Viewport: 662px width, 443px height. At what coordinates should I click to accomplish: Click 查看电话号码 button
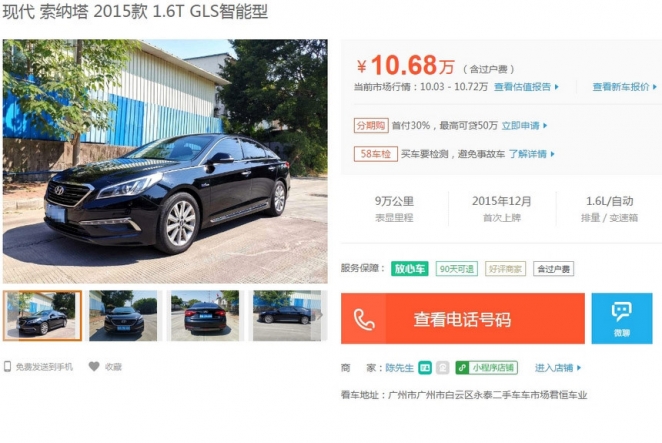pos(463,318)
